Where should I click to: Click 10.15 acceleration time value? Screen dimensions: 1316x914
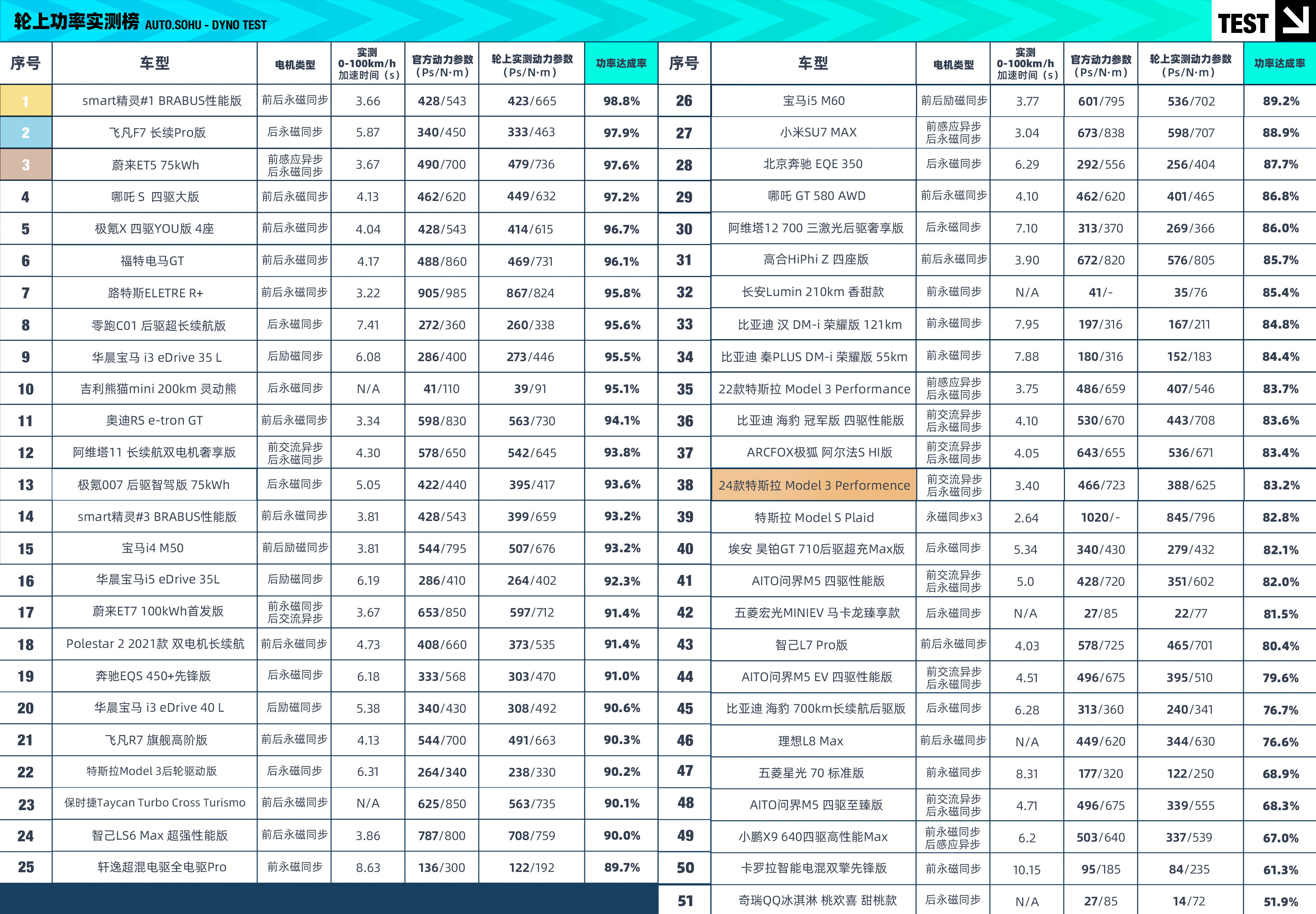coord(1027,870)
